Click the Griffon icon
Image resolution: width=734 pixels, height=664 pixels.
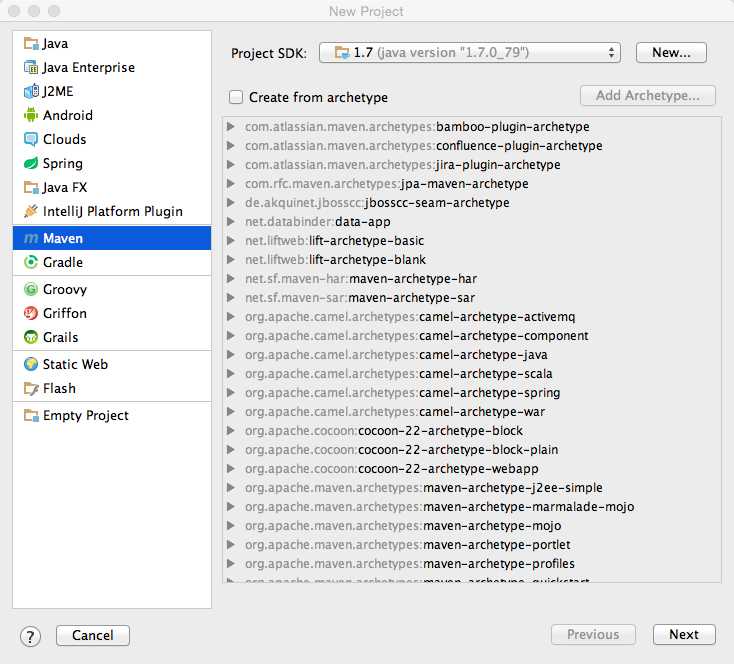coord(31,313)
